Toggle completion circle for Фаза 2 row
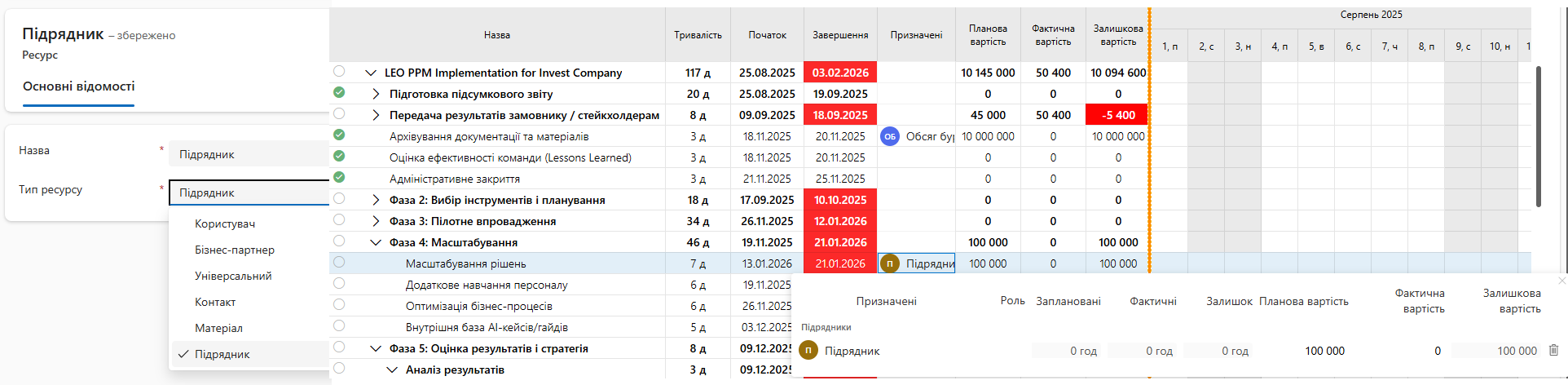The height and width of the screenshot is (385, 1568). (339, 198)
